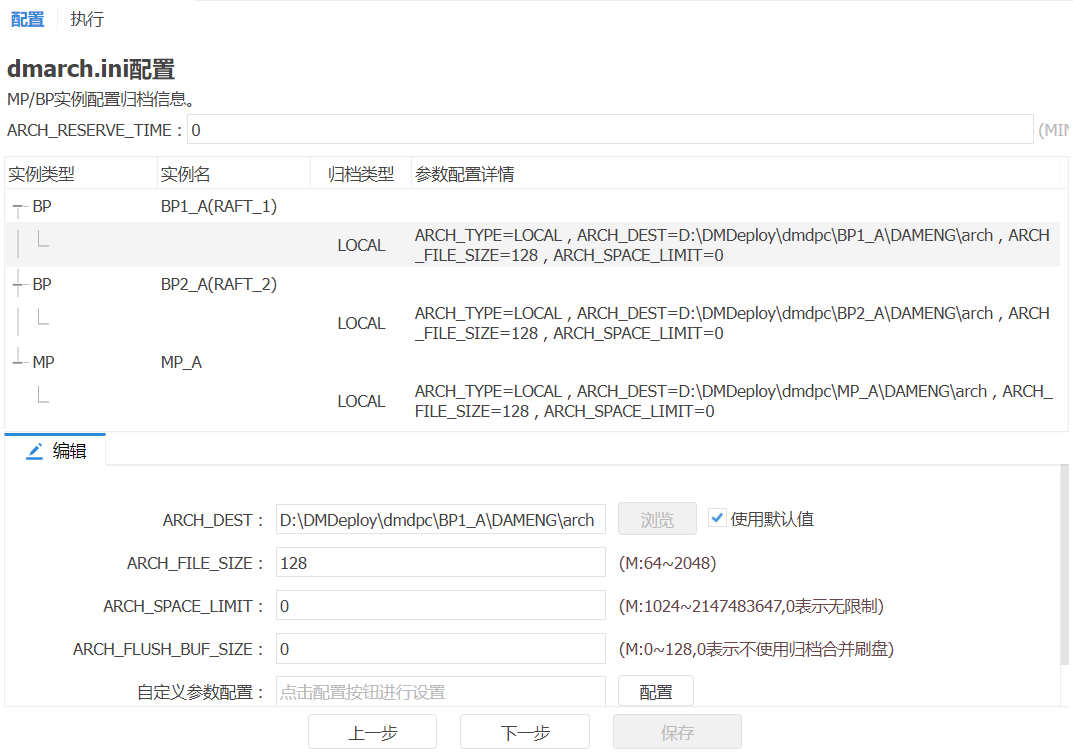
Task: Click 配置 button for custom parameters
Action: pyautogui.click(x=656, y=692)
